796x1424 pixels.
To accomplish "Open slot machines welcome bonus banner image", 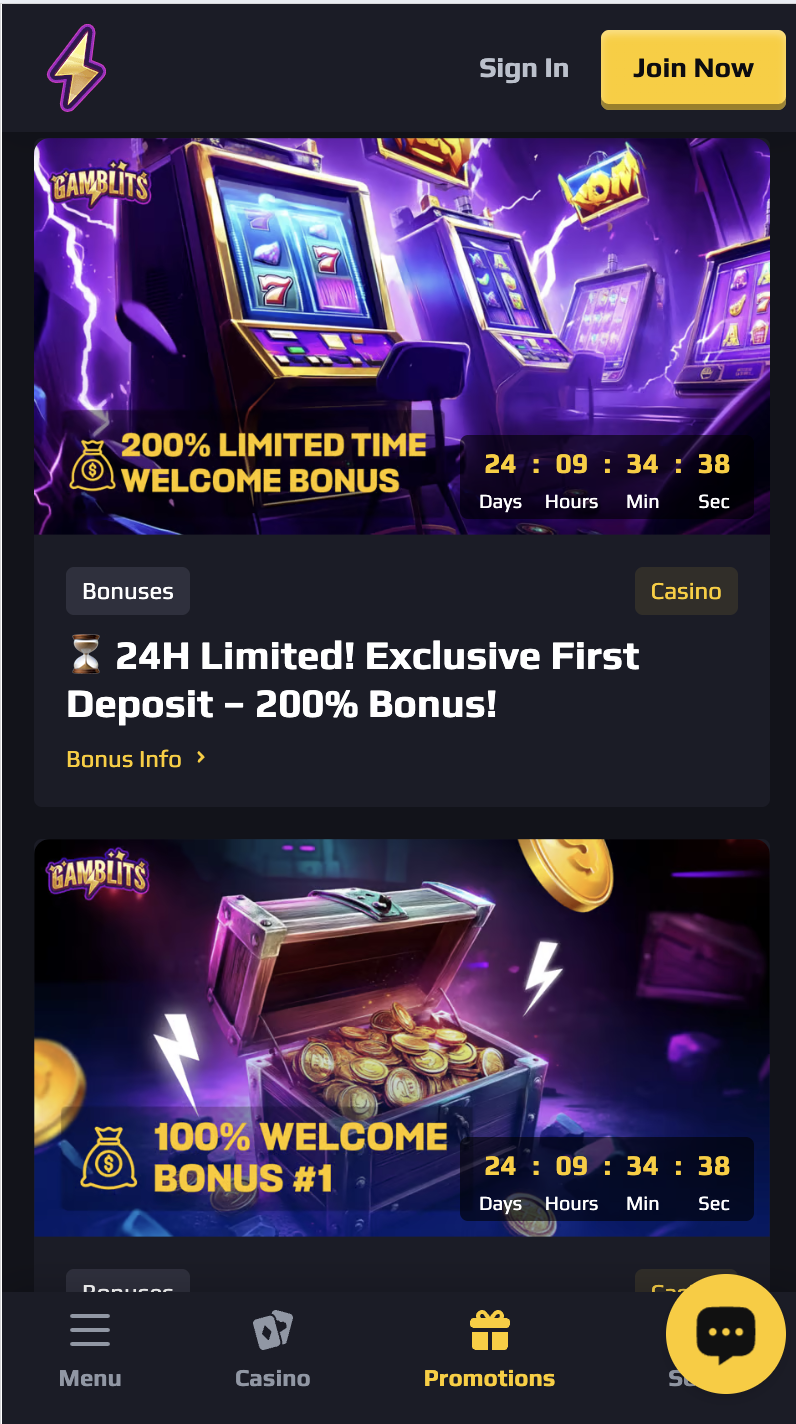I will [402, 336].
